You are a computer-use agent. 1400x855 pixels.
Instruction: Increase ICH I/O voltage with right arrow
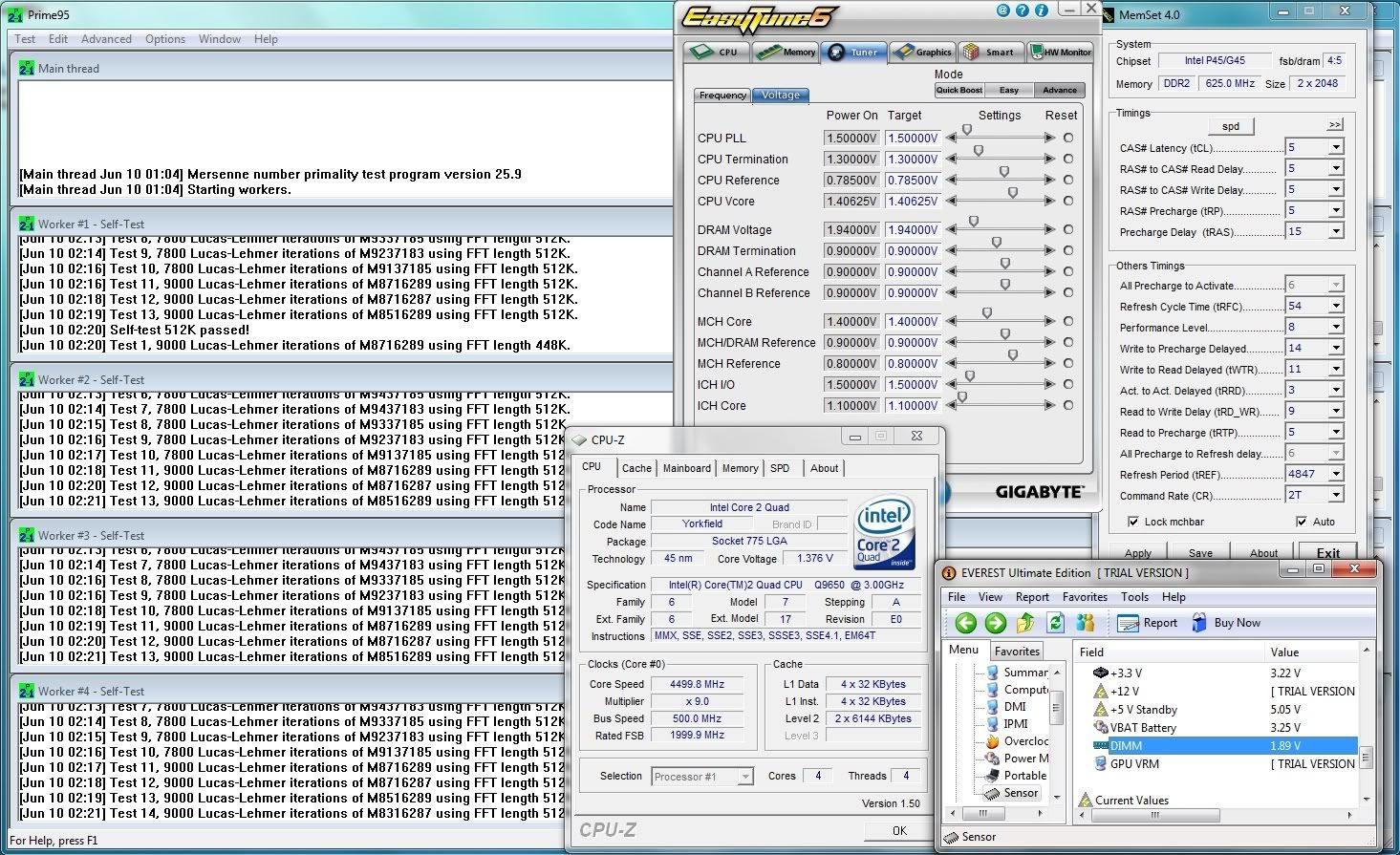[x=1050, y=384]
